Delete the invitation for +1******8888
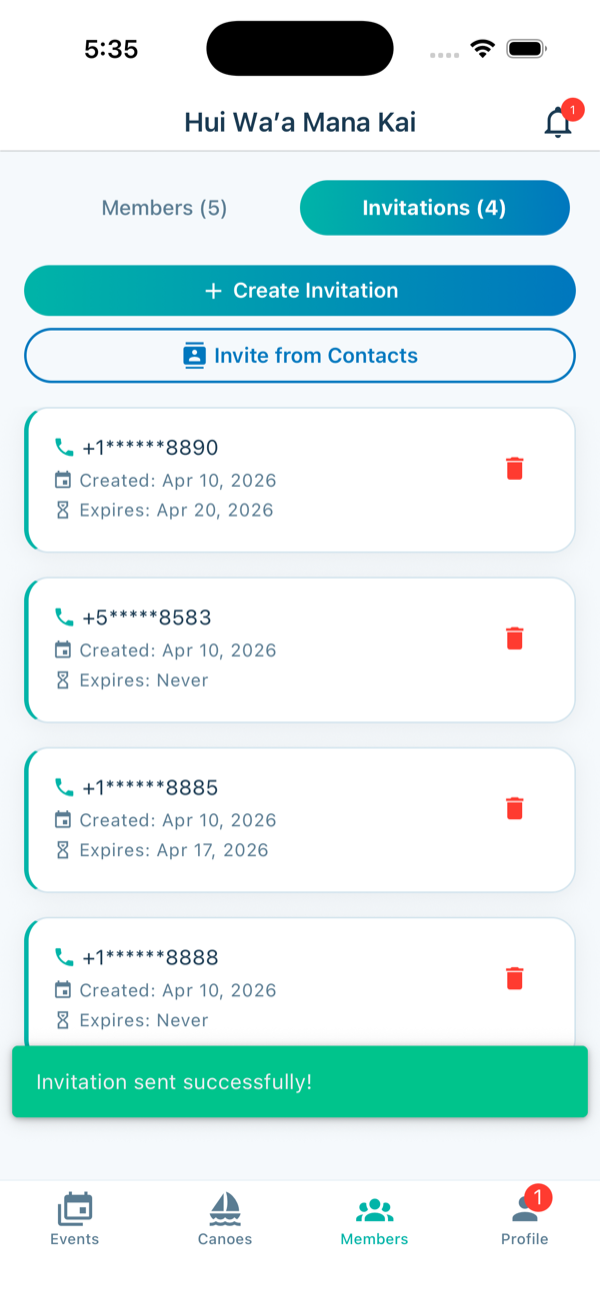 [515, 978]
